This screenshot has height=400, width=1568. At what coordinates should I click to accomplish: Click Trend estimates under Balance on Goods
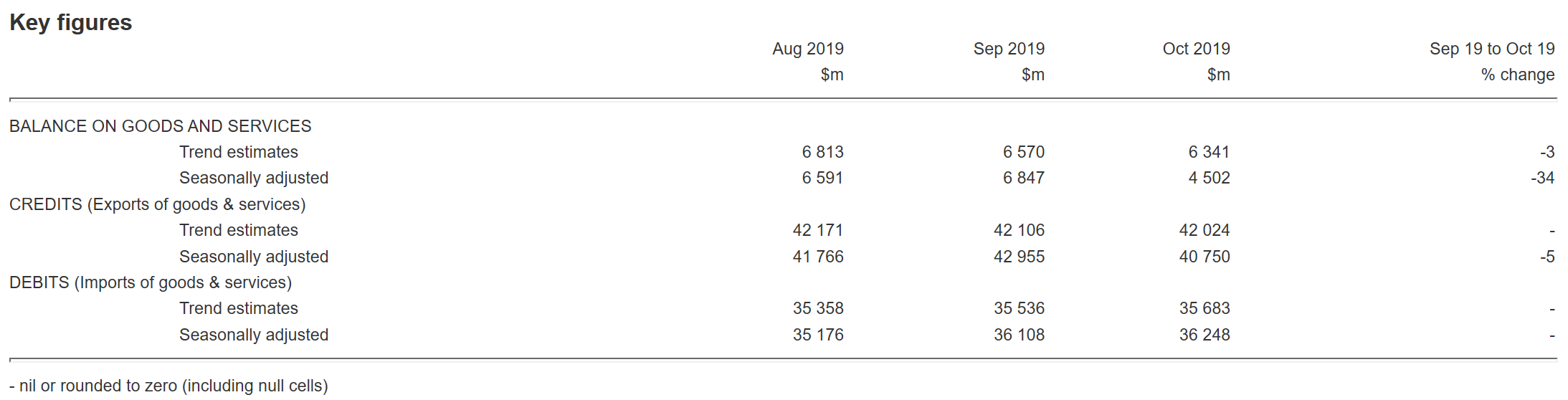(x=238, y=152)
